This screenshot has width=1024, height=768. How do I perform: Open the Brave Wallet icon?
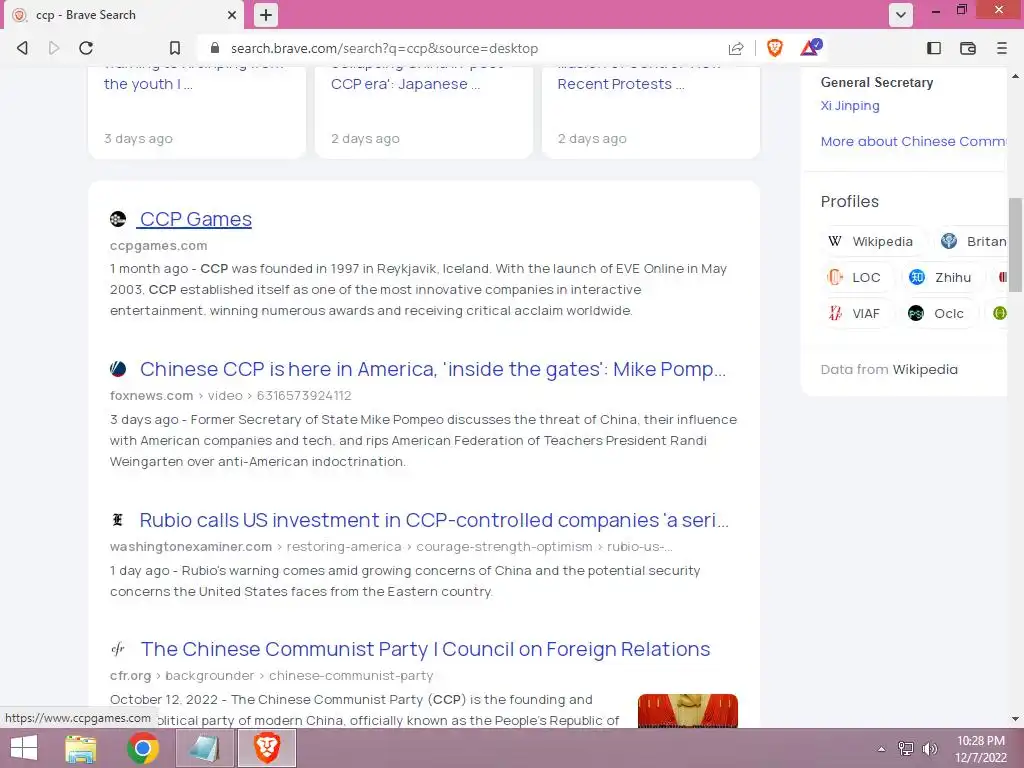coord(968,48)
